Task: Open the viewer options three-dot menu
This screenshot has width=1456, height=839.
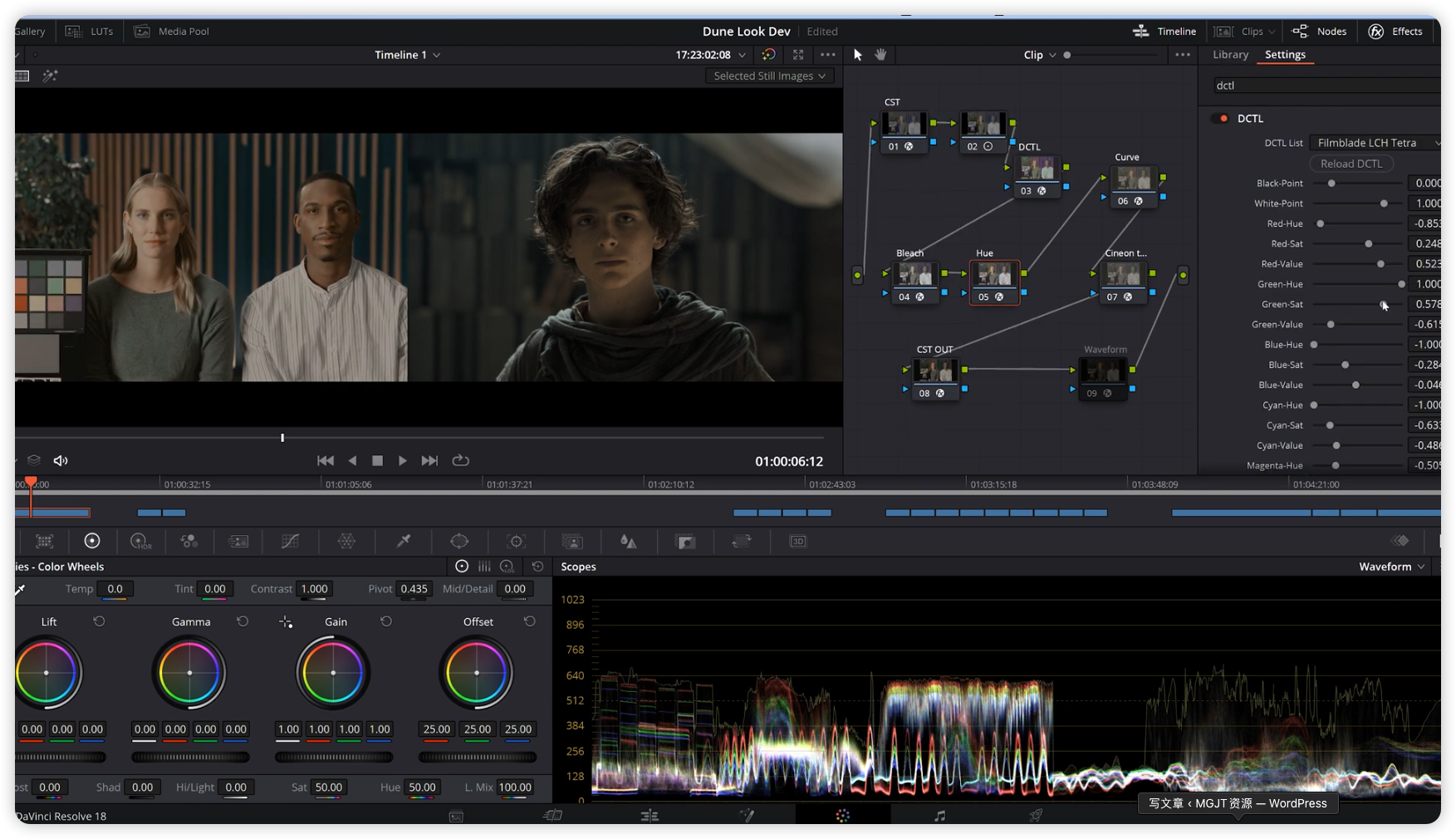Action: tap(828, 55)
